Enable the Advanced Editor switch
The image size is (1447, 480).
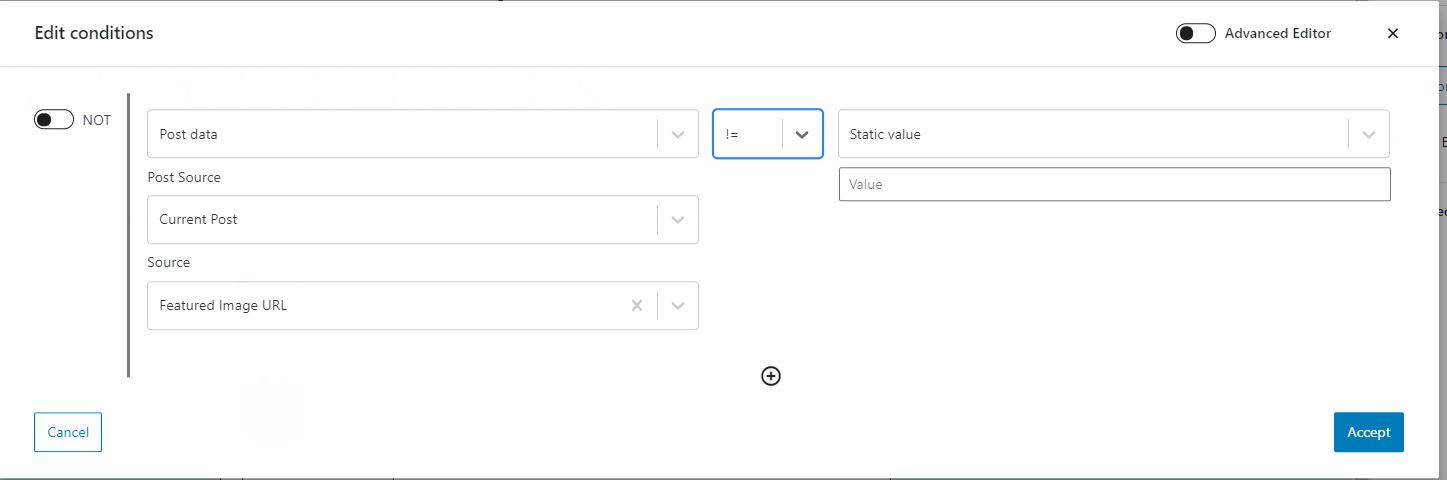click(x=1195, y=33)
